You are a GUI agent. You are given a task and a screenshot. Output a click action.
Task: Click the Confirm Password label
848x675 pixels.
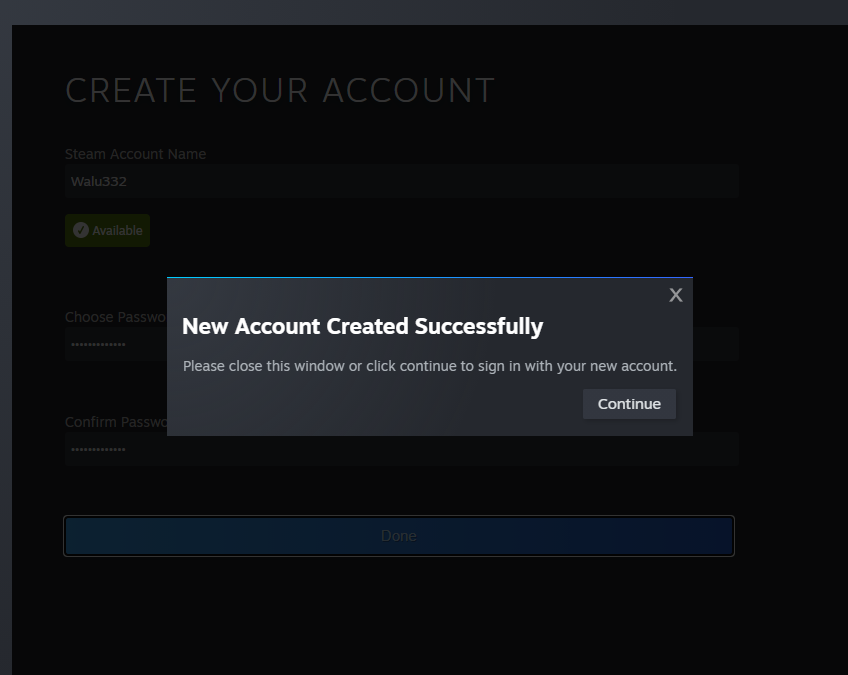click(x=116, y=422)
